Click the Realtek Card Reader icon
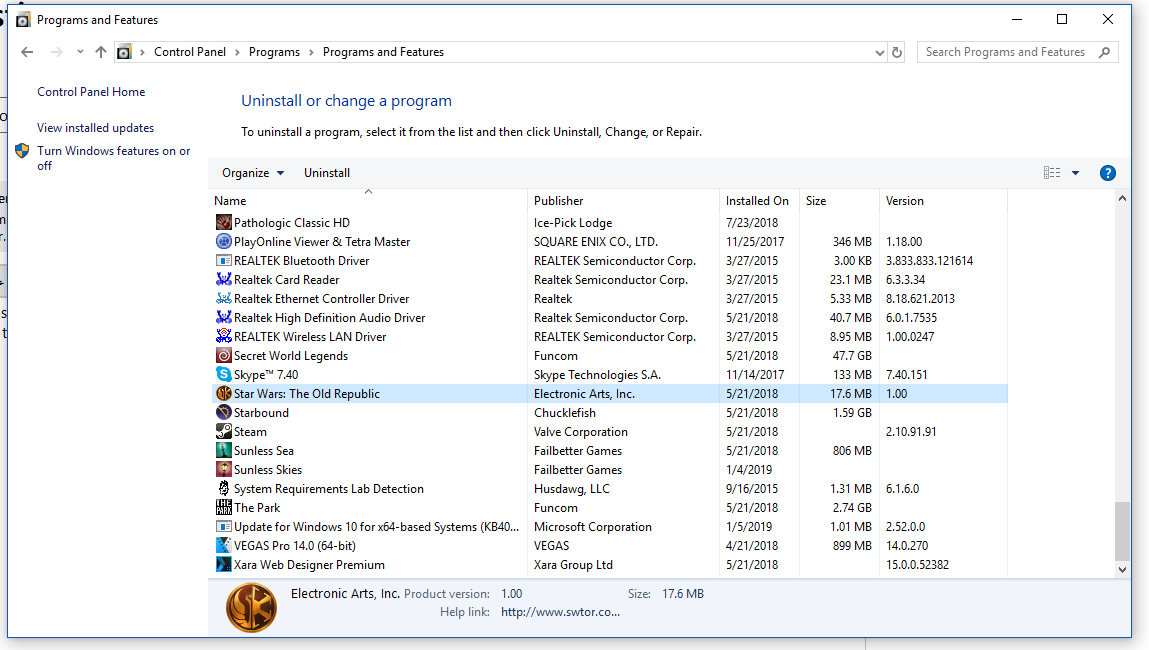The height and width of the screenshot is (650, 1149). [223, 279]
